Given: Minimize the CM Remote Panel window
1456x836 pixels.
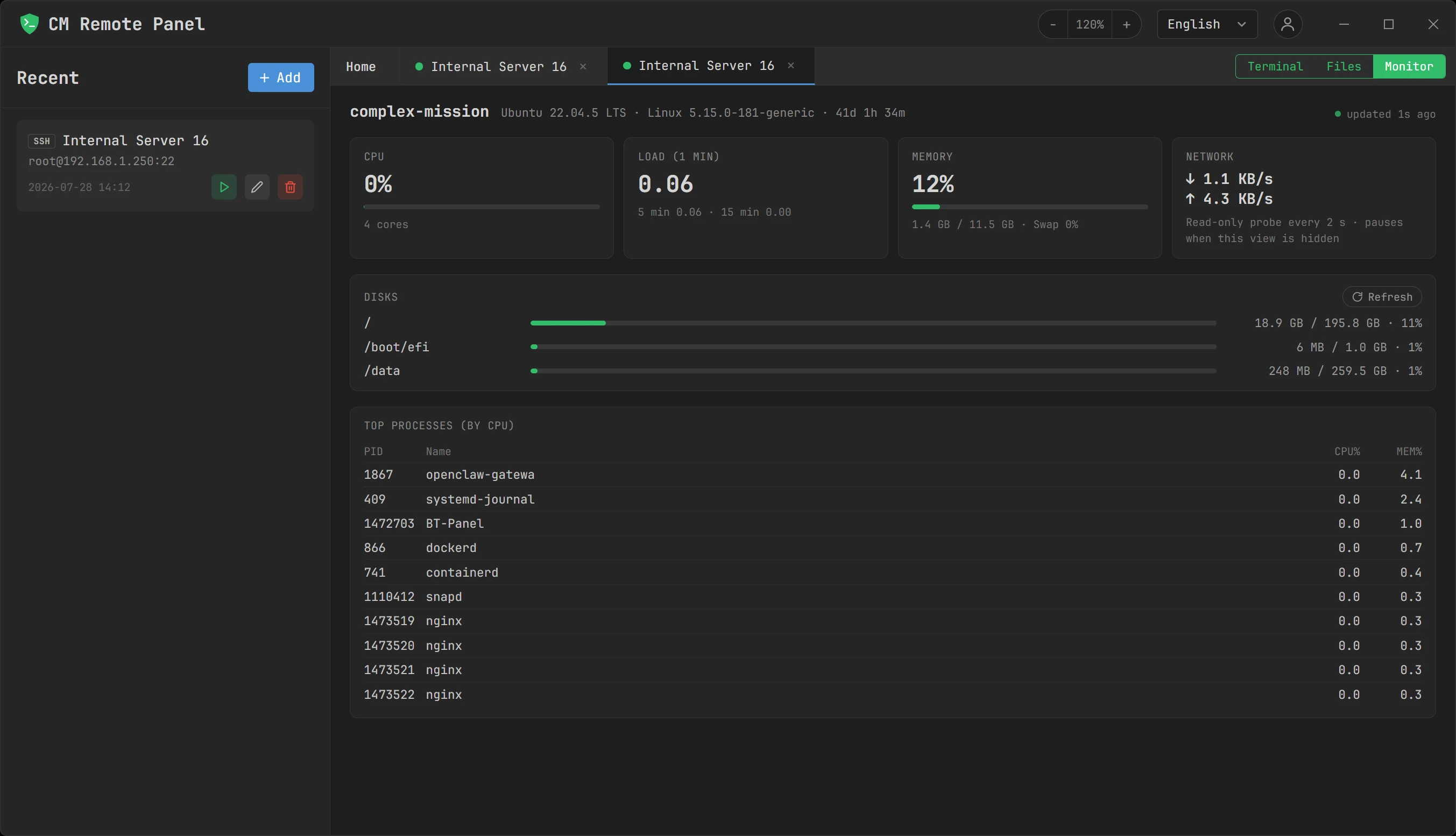Looking at the screenshot, I should pyautogui.click(x=1344, y=24).
